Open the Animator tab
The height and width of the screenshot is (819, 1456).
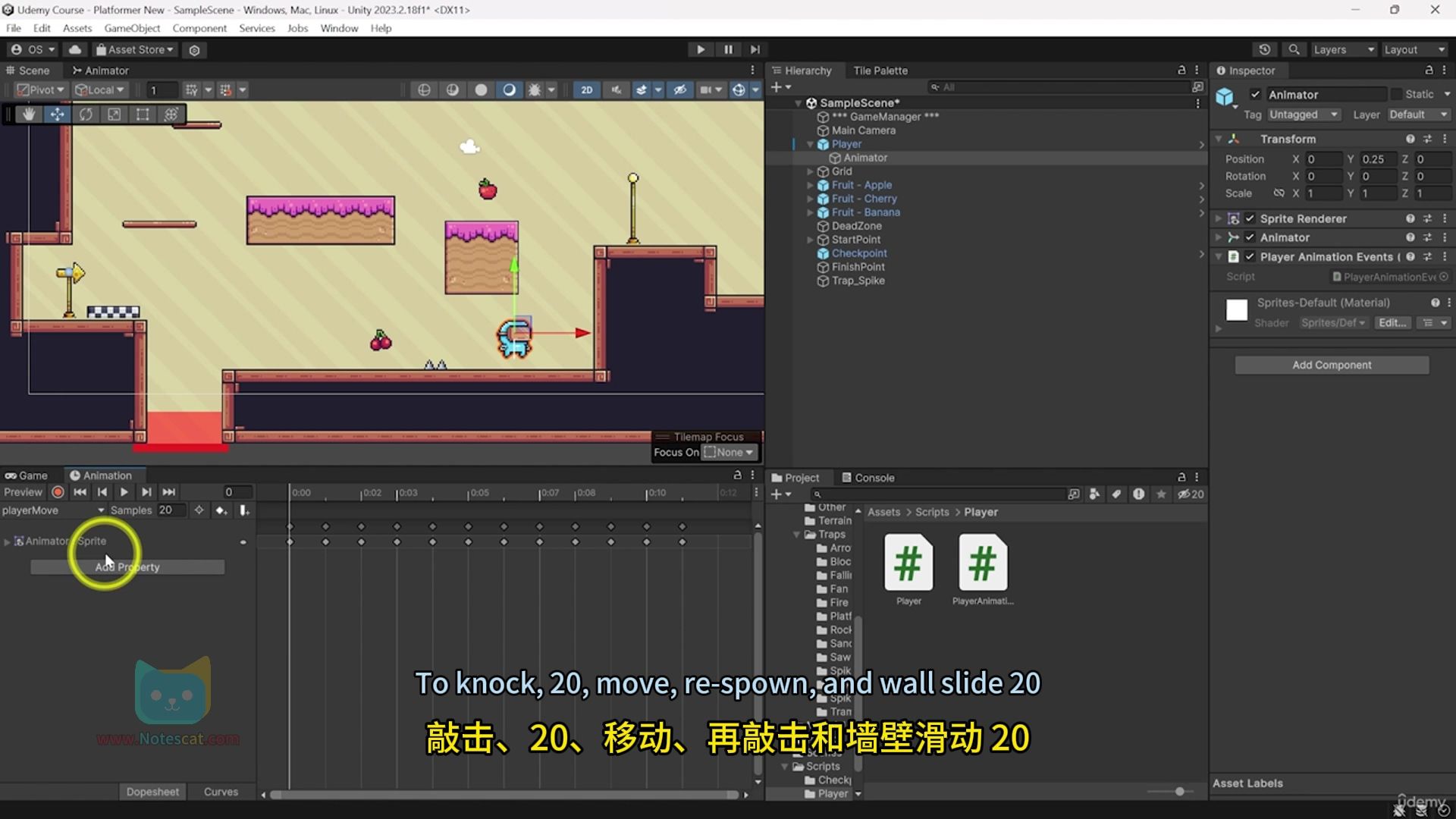pos(100,71)
